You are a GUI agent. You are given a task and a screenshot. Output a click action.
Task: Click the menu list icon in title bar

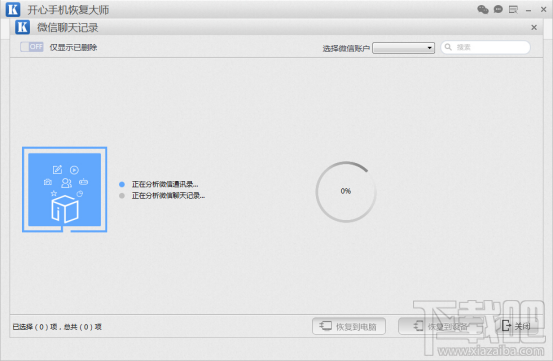[513, 10]
